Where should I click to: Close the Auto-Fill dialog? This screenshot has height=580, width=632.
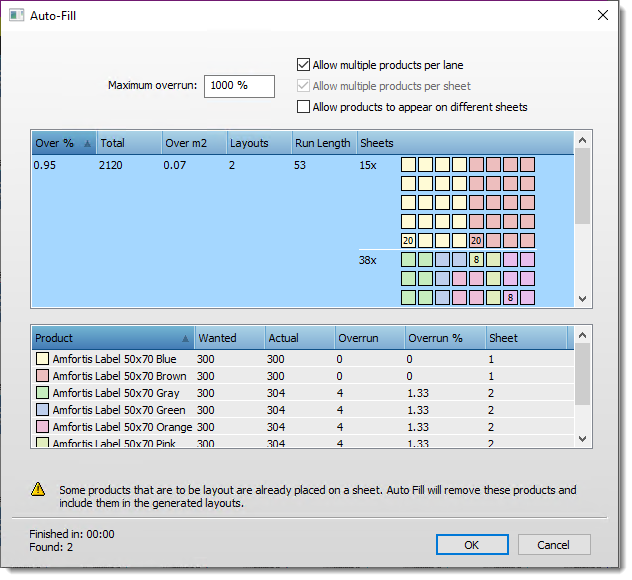pyautogui.click(x=603, y=15)
